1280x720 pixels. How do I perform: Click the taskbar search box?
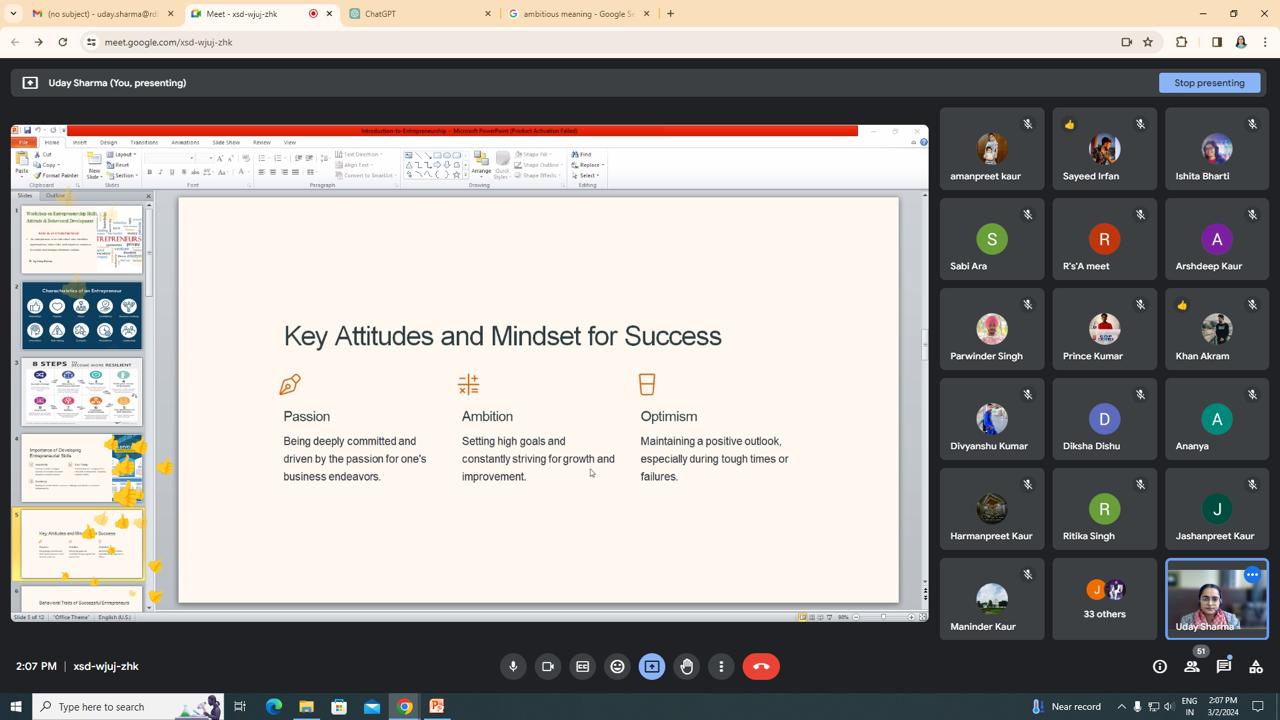point(128,706)
